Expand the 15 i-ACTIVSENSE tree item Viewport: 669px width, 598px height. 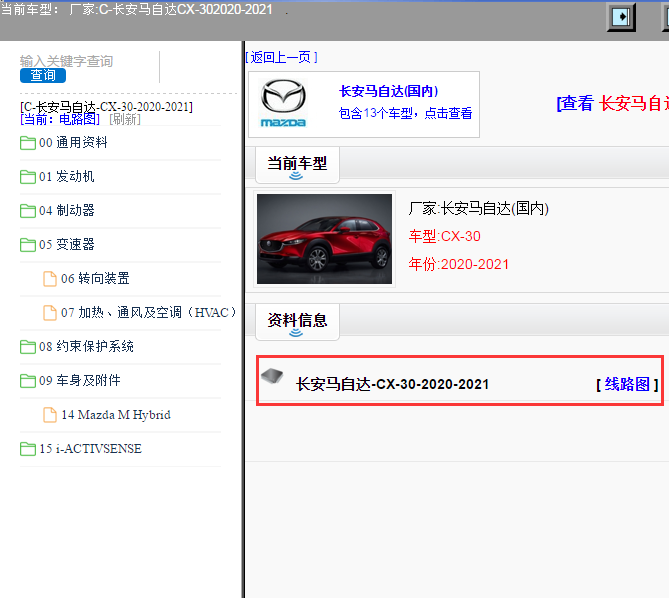pos(90,449)
